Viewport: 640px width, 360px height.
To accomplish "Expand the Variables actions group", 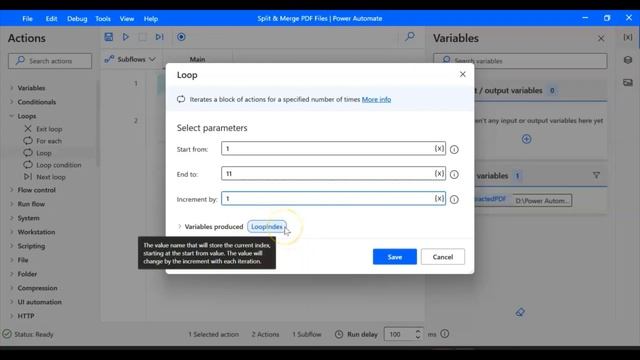I will 11,88.
